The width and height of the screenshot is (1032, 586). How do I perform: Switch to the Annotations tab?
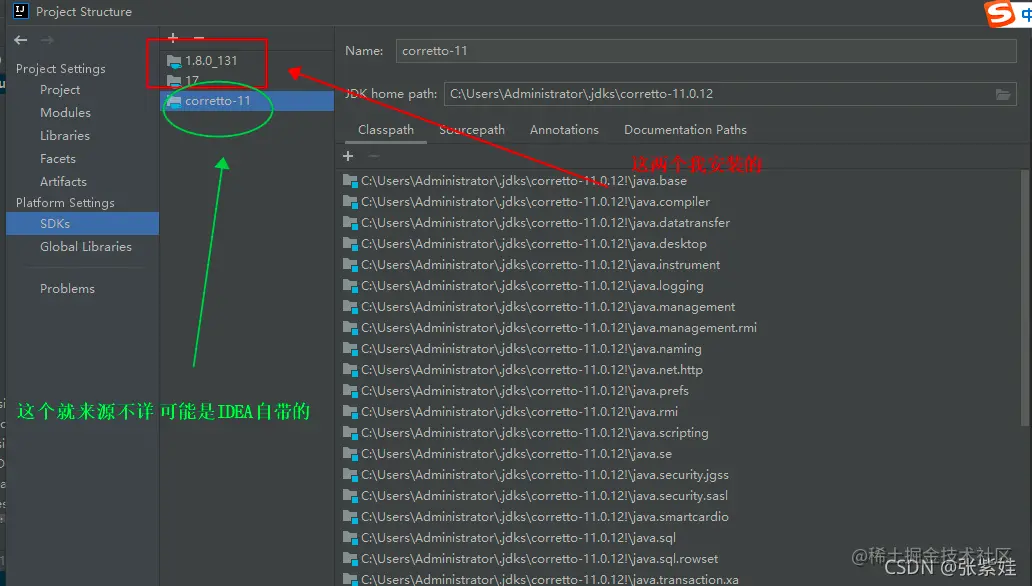(564, 130)
